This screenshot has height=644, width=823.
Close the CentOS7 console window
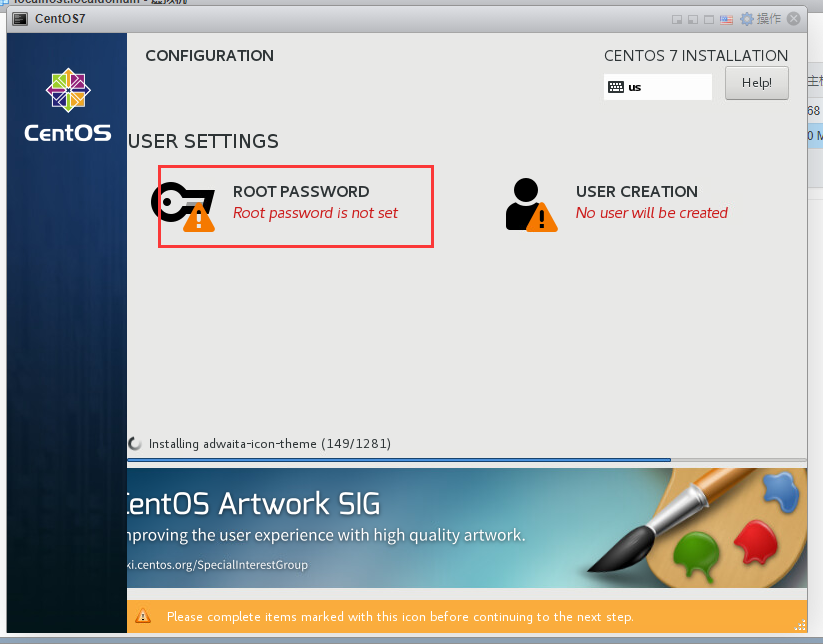coord(794,19)
